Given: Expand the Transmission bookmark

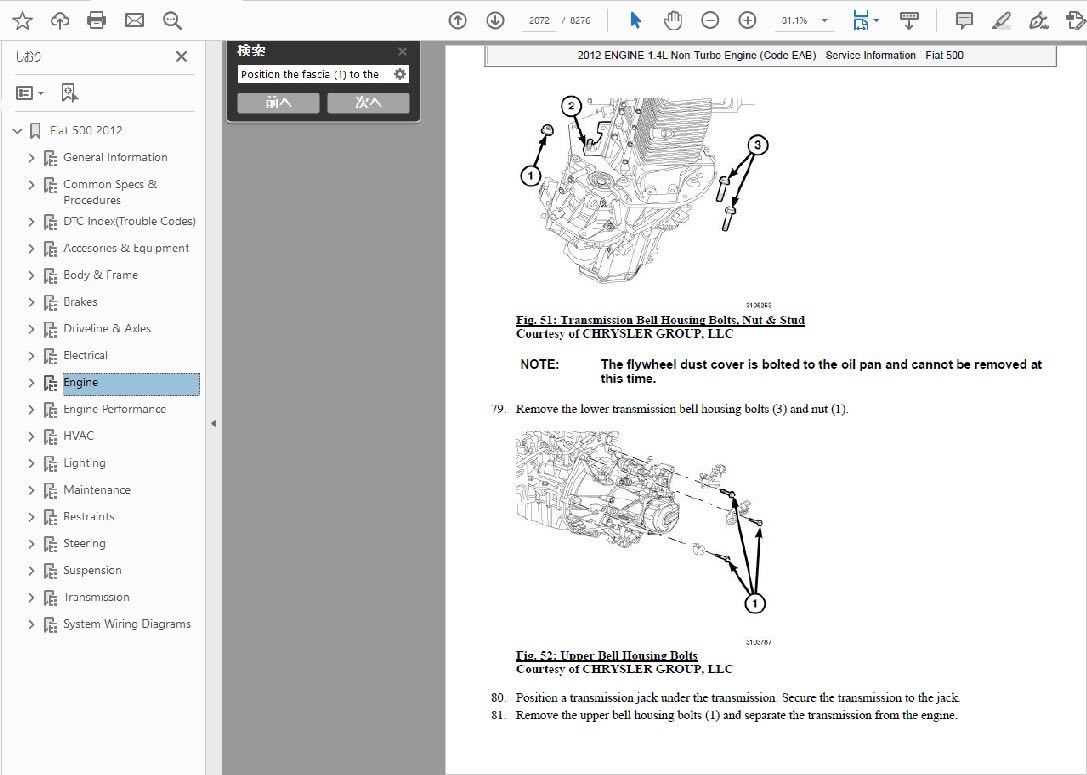Looking at the screenshot, I should coord(31,598).
